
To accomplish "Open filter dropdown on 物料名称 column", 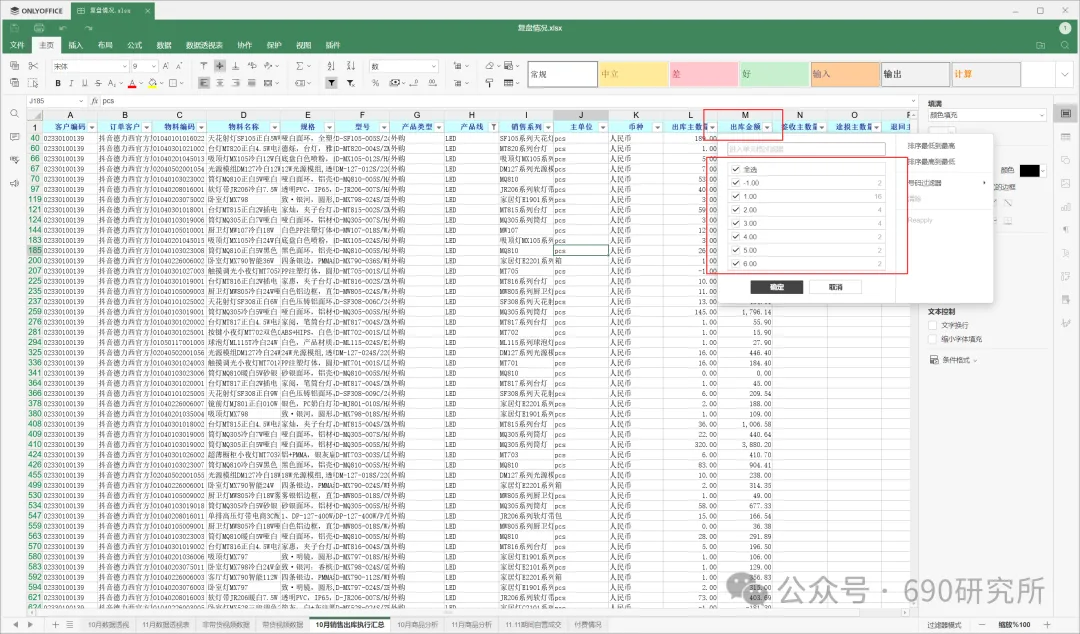I will click(274, 127).
